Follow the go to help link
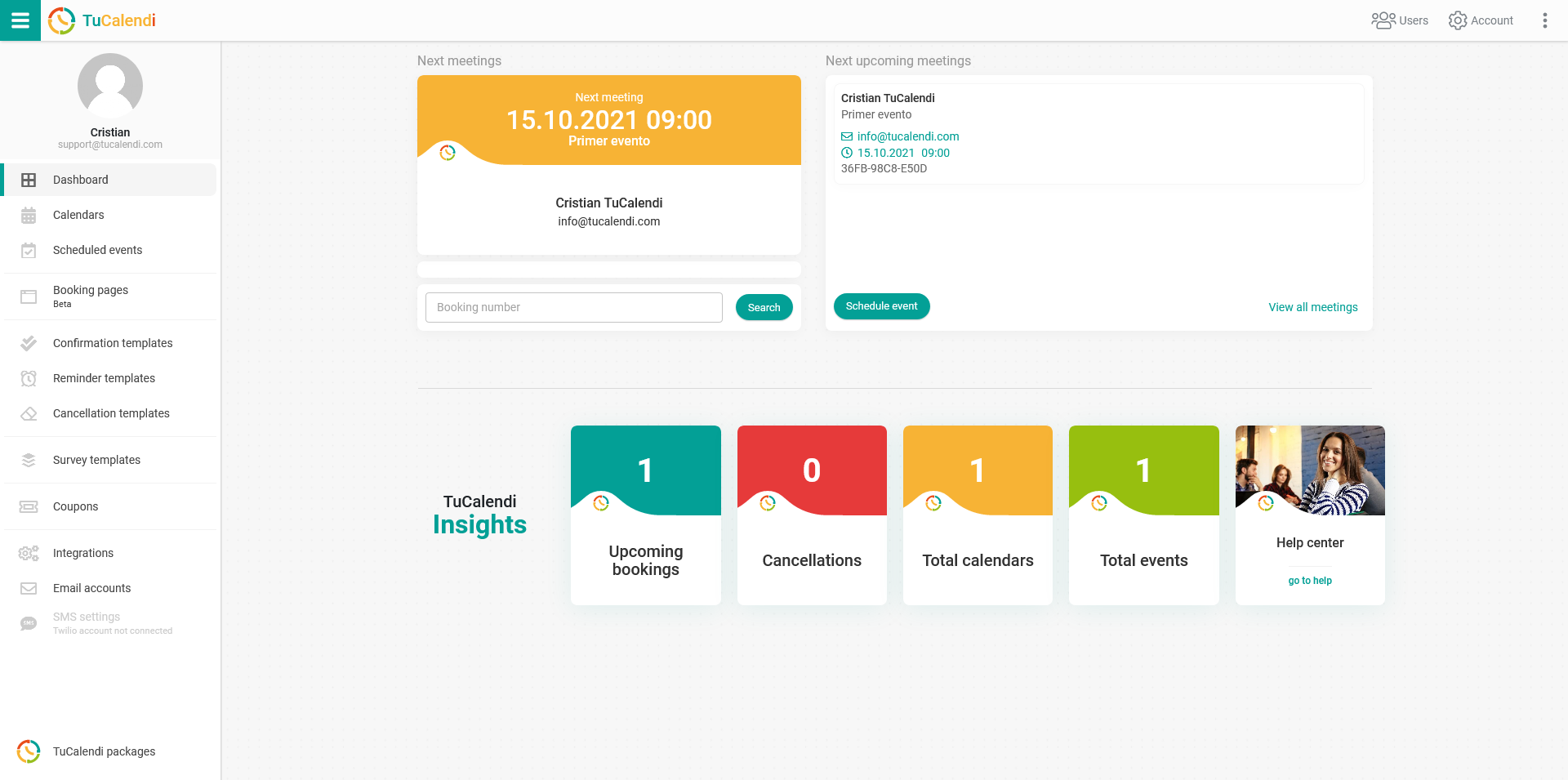The image size is (1568, 780). 1310,581
